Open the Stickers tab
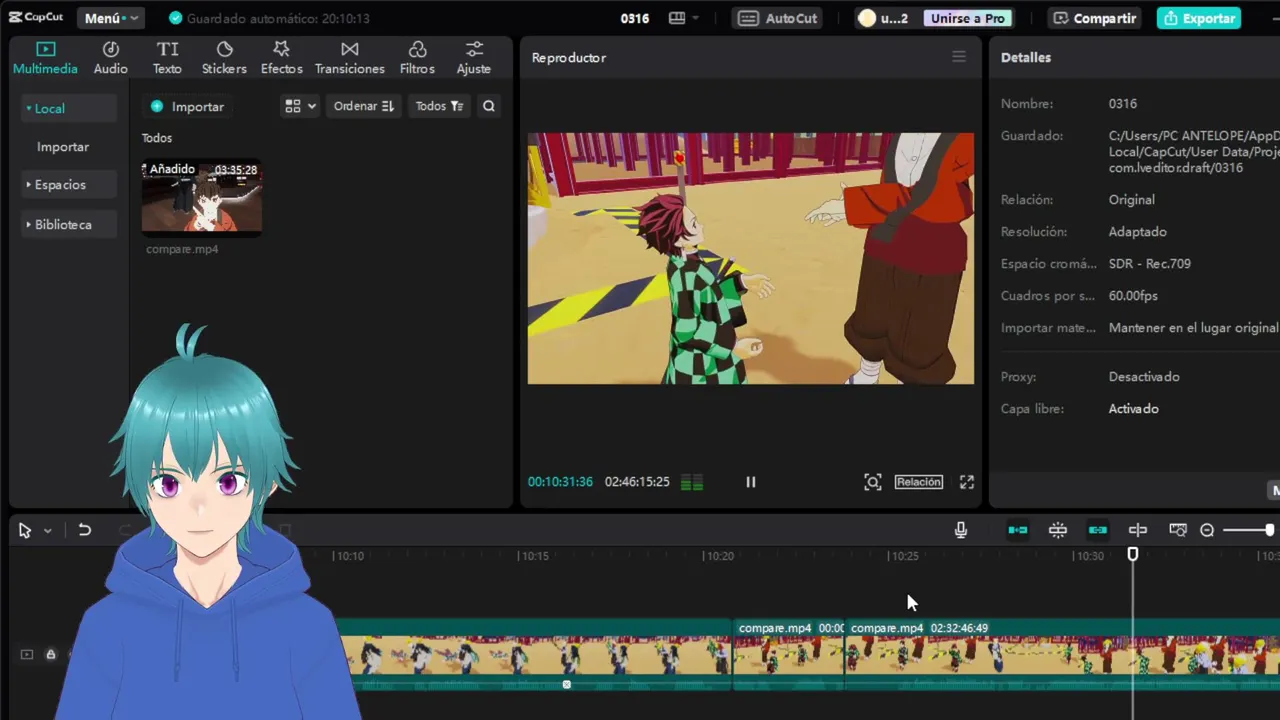Screen dimensions: 1280x720 (224, 58)
